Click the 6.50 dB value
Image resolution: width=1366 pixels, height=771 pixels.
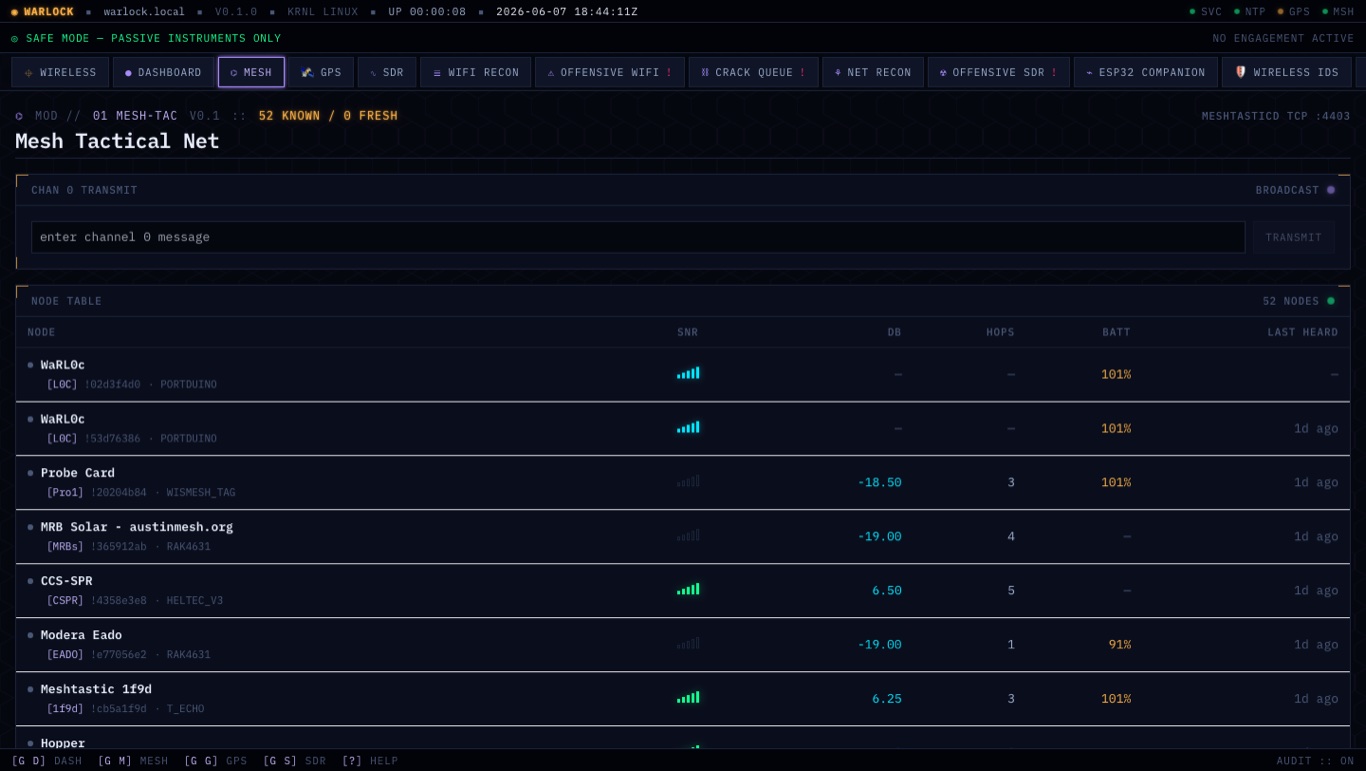click(x=886, y=590)
